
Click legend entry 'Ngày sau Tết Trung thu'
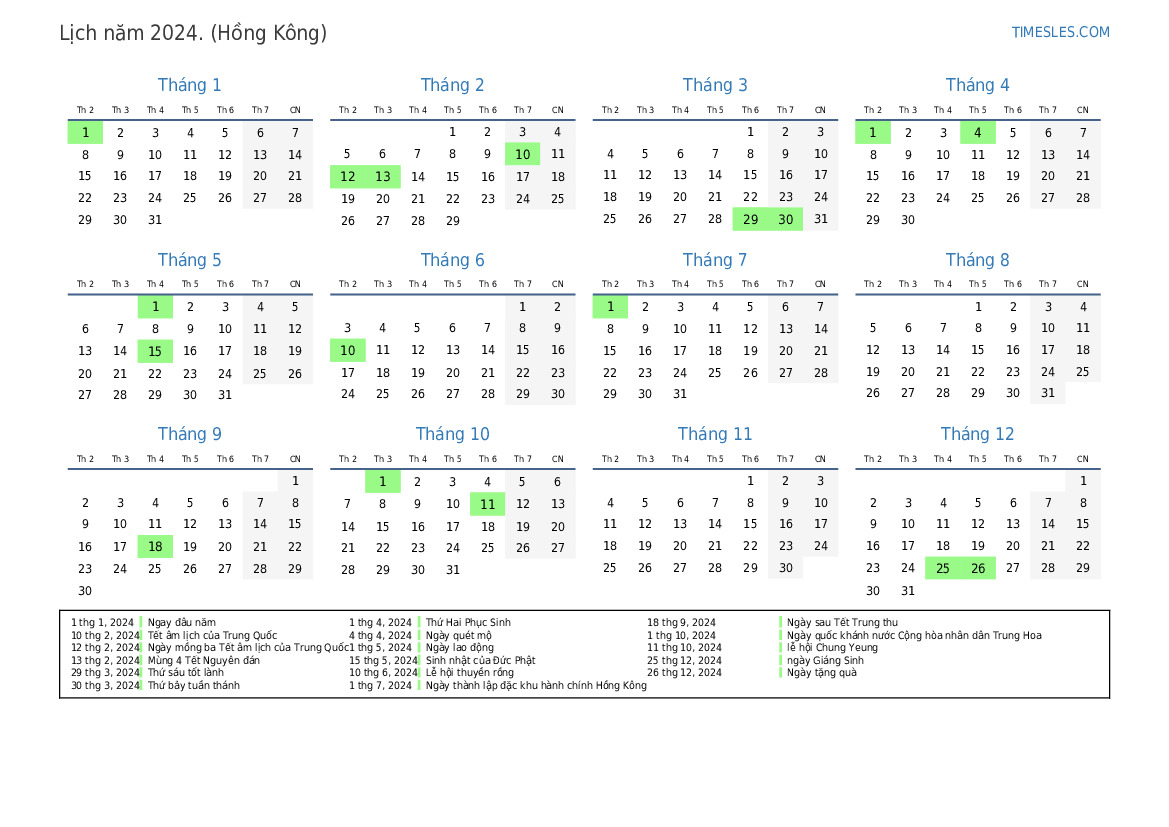842,623
